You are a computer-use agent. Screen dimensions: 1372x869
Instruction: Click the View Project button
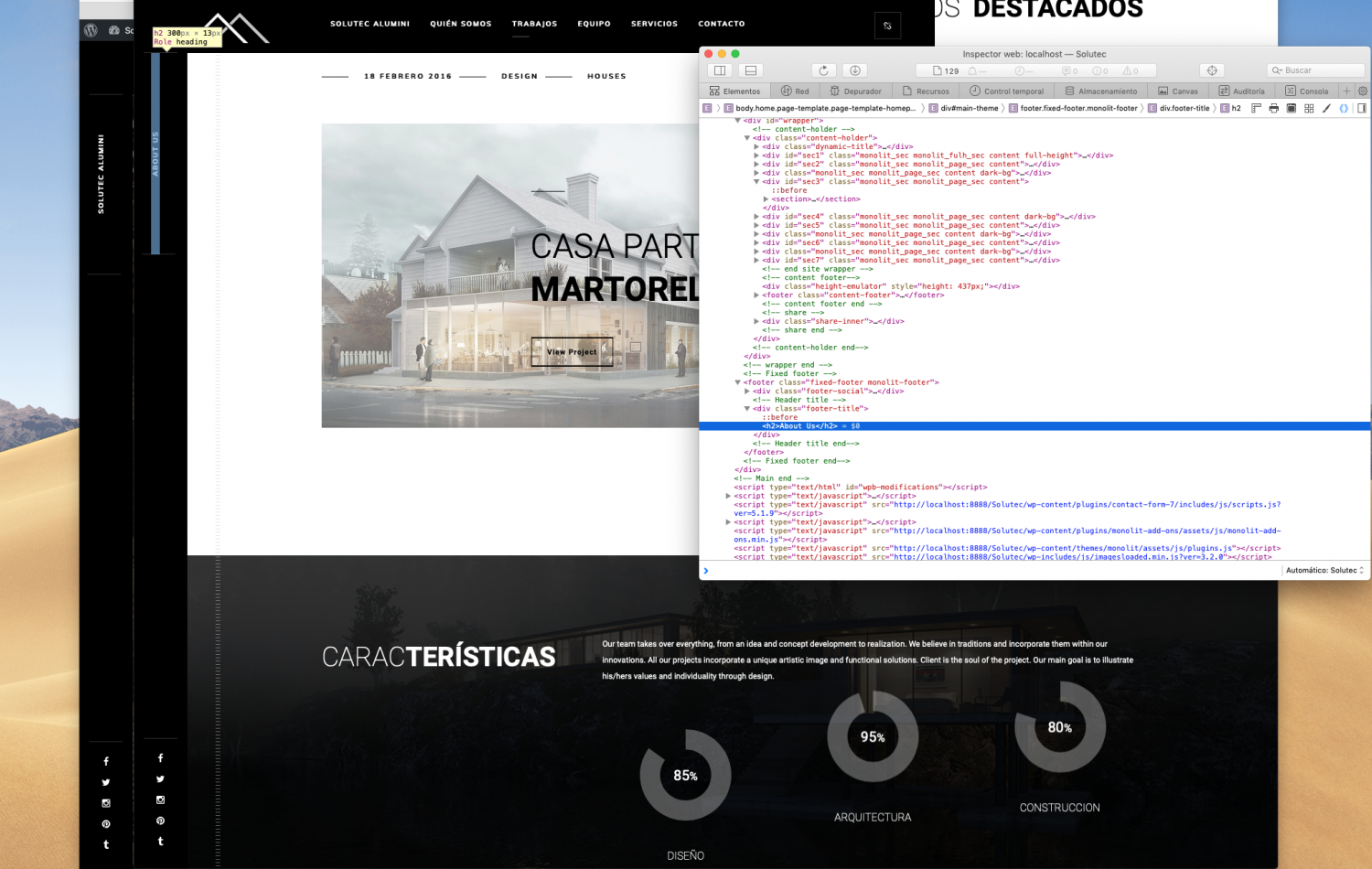(x=572, y=351)
